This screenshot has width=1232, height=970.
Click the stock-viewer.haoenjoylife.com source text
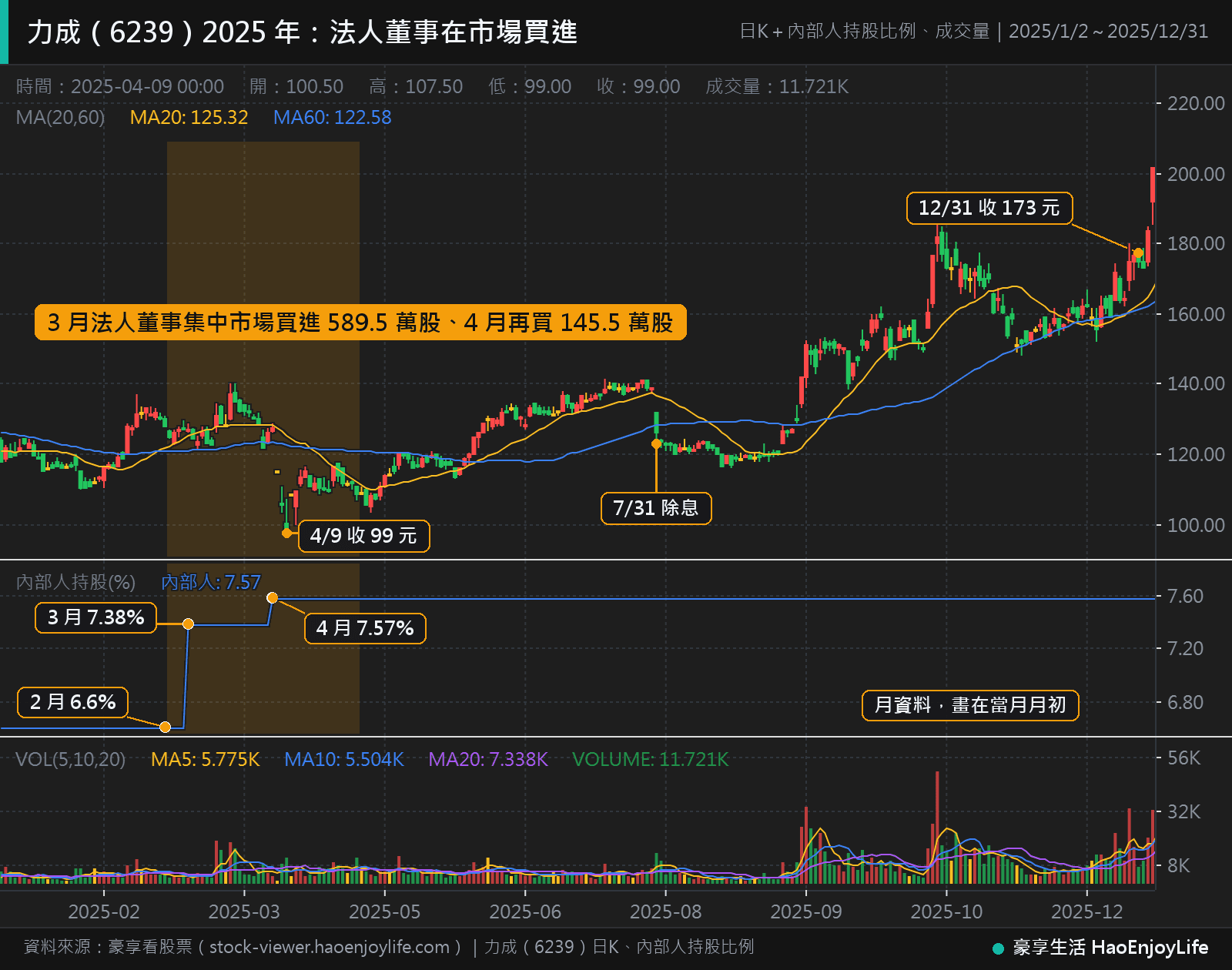[329, 947]
